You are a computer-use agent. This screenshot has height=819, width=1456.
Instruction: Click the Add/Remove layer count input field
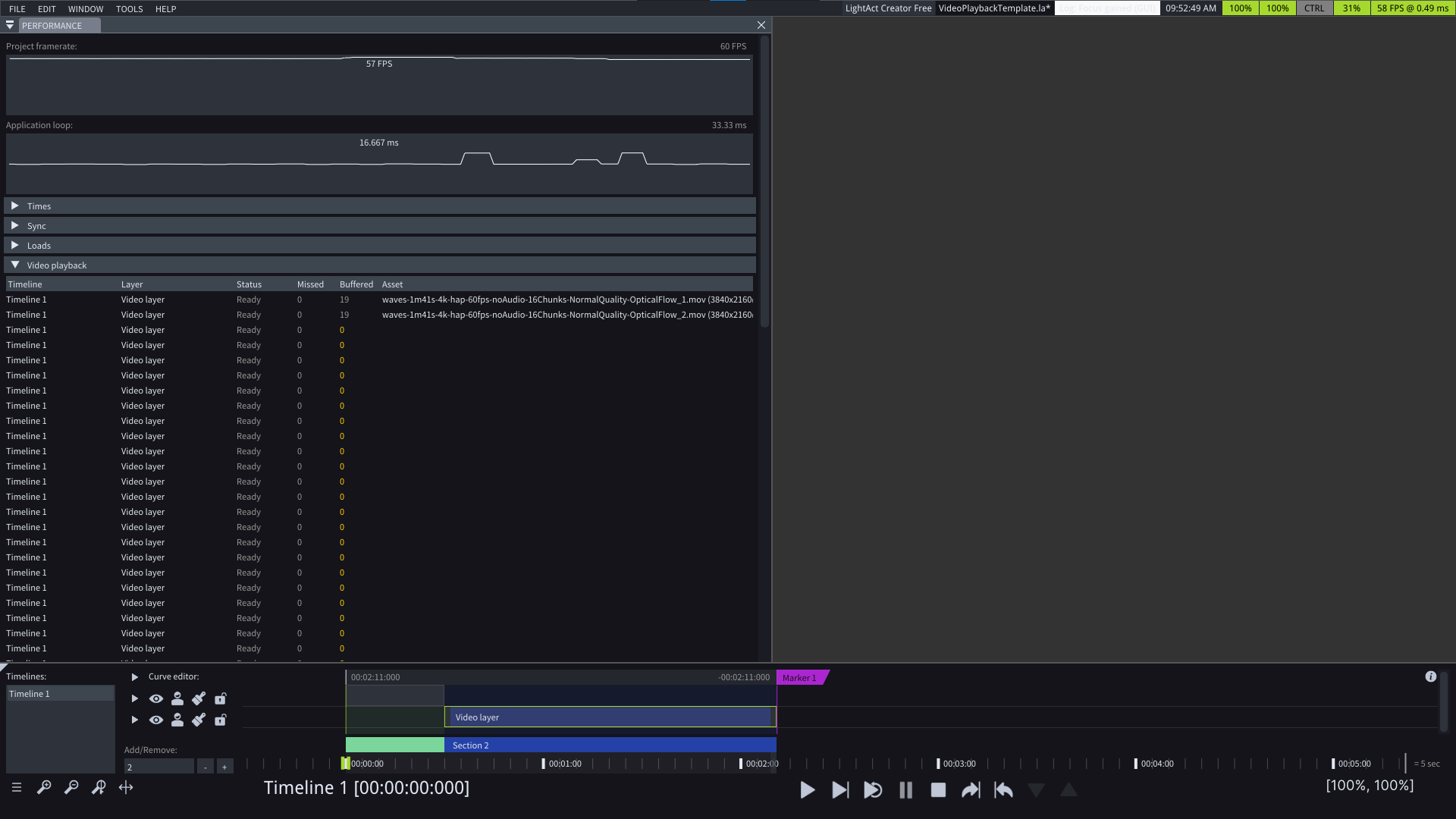[x=159, y=767]
